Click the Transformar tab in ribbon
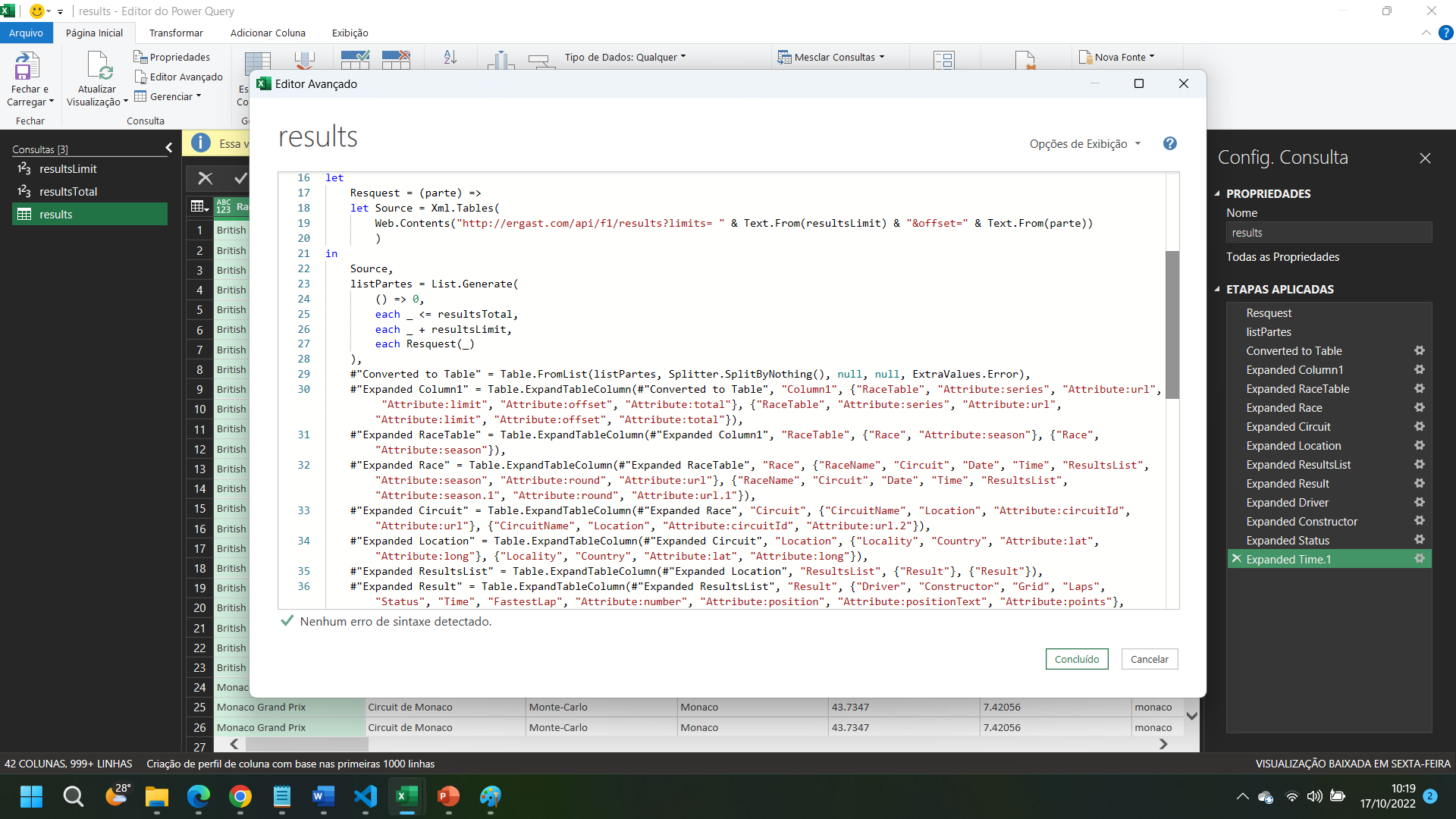Image resolution: width=1456 pixels, height=819 pixels. [x=176, y=33]
